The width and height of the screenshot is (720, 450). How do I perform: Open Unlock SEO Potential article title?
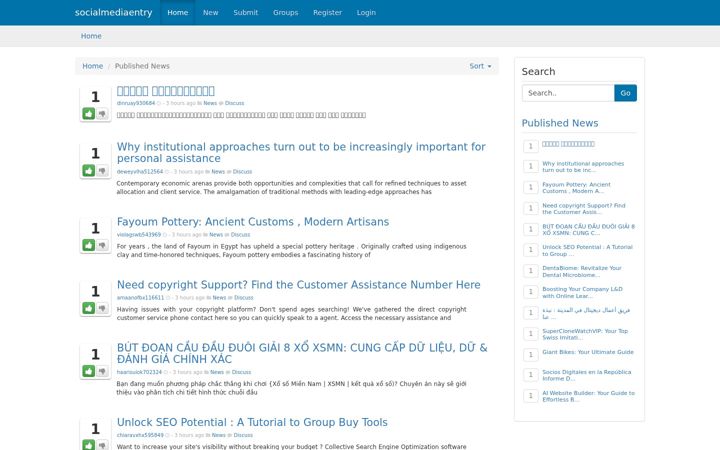point(252,422)
